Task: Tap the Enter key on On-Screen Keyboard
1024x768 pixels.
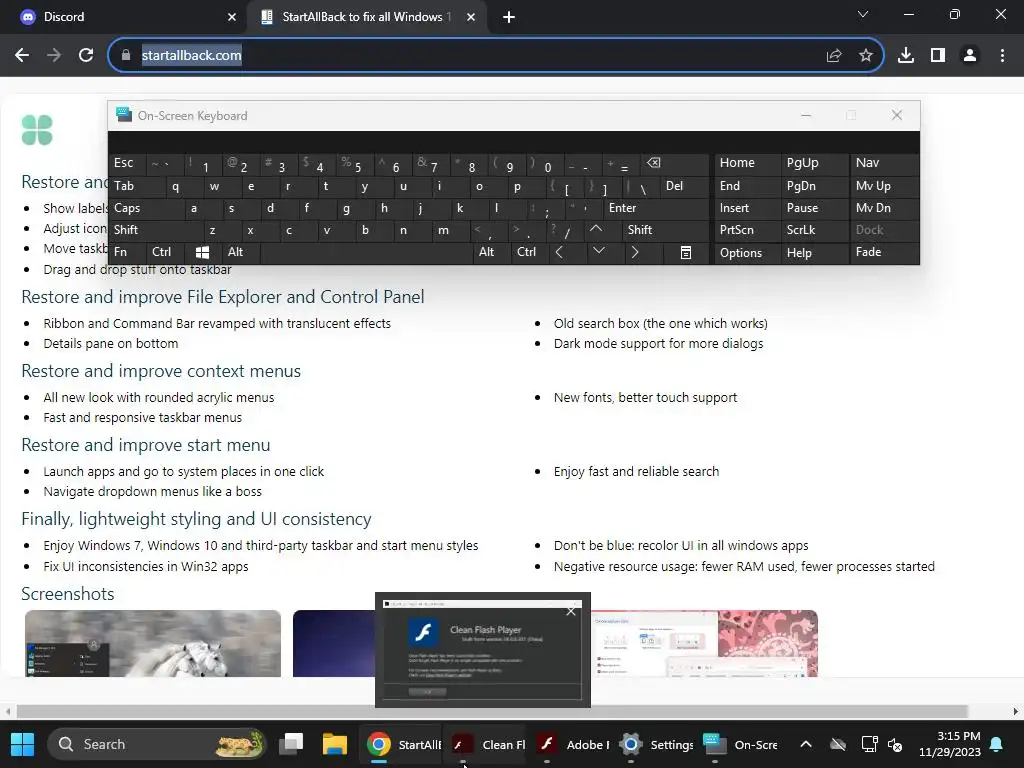Action: 655,208
